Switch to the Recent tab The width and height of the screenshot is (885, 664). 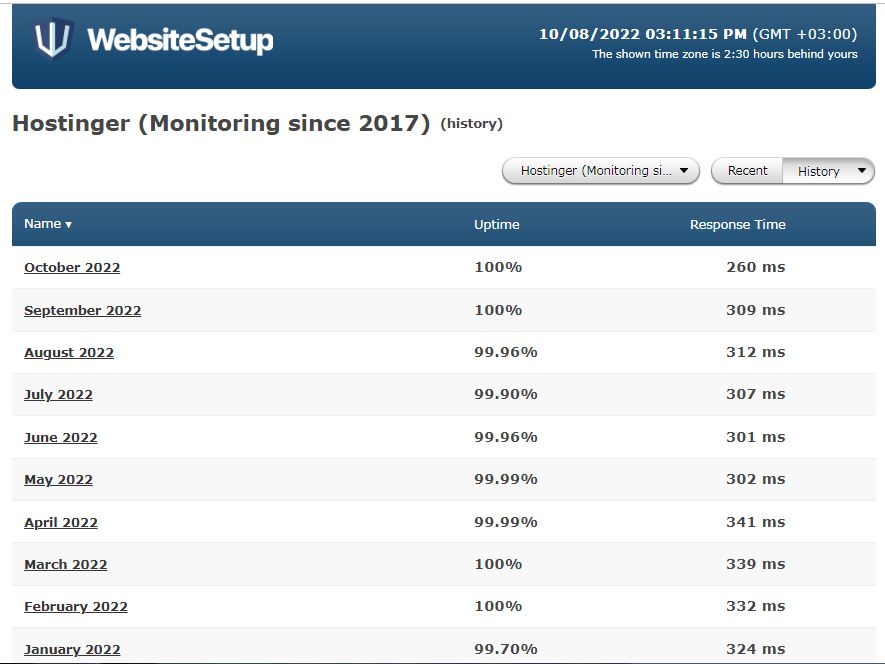[x=747, y=171]
